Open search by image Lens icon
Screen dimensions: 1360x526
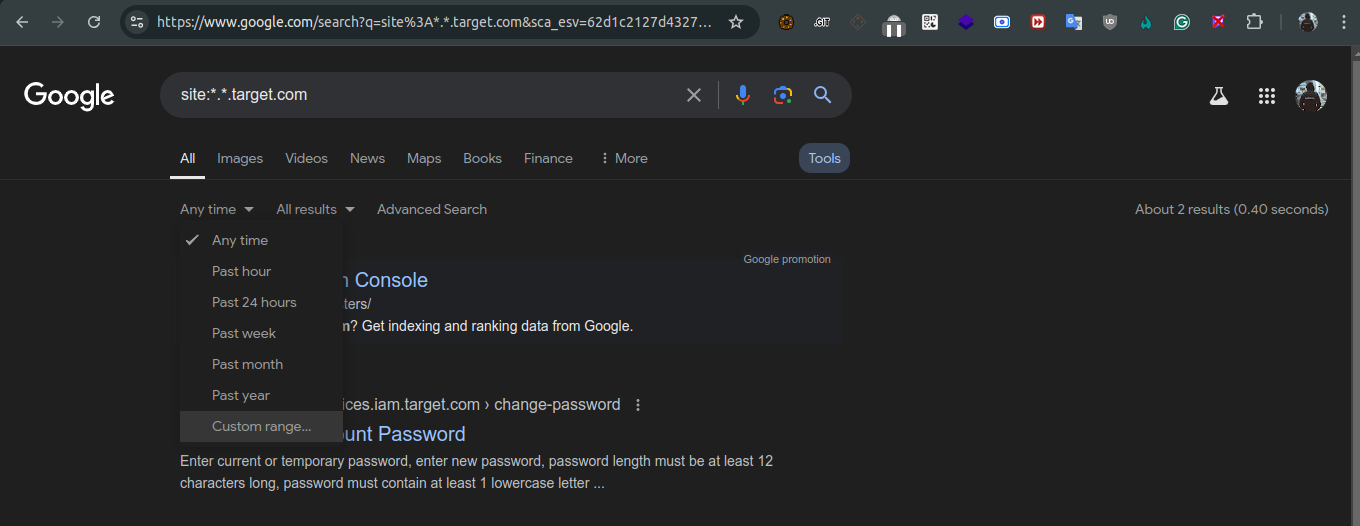point(782,95)
